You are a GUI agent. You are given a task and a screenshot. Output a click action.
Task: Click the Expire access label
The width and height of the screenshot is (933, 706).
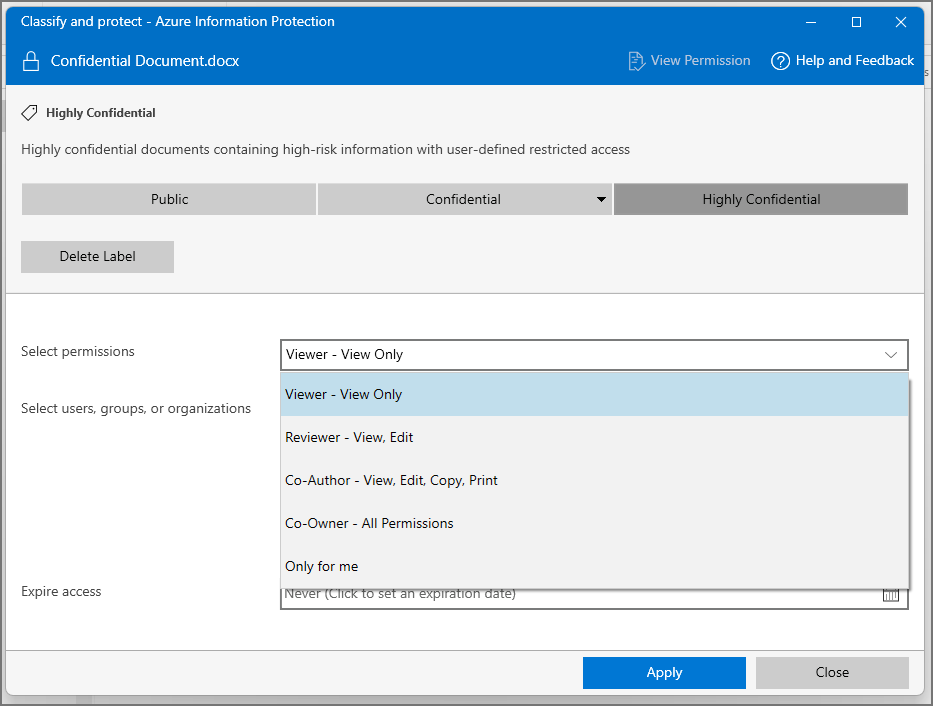(61, 591)
